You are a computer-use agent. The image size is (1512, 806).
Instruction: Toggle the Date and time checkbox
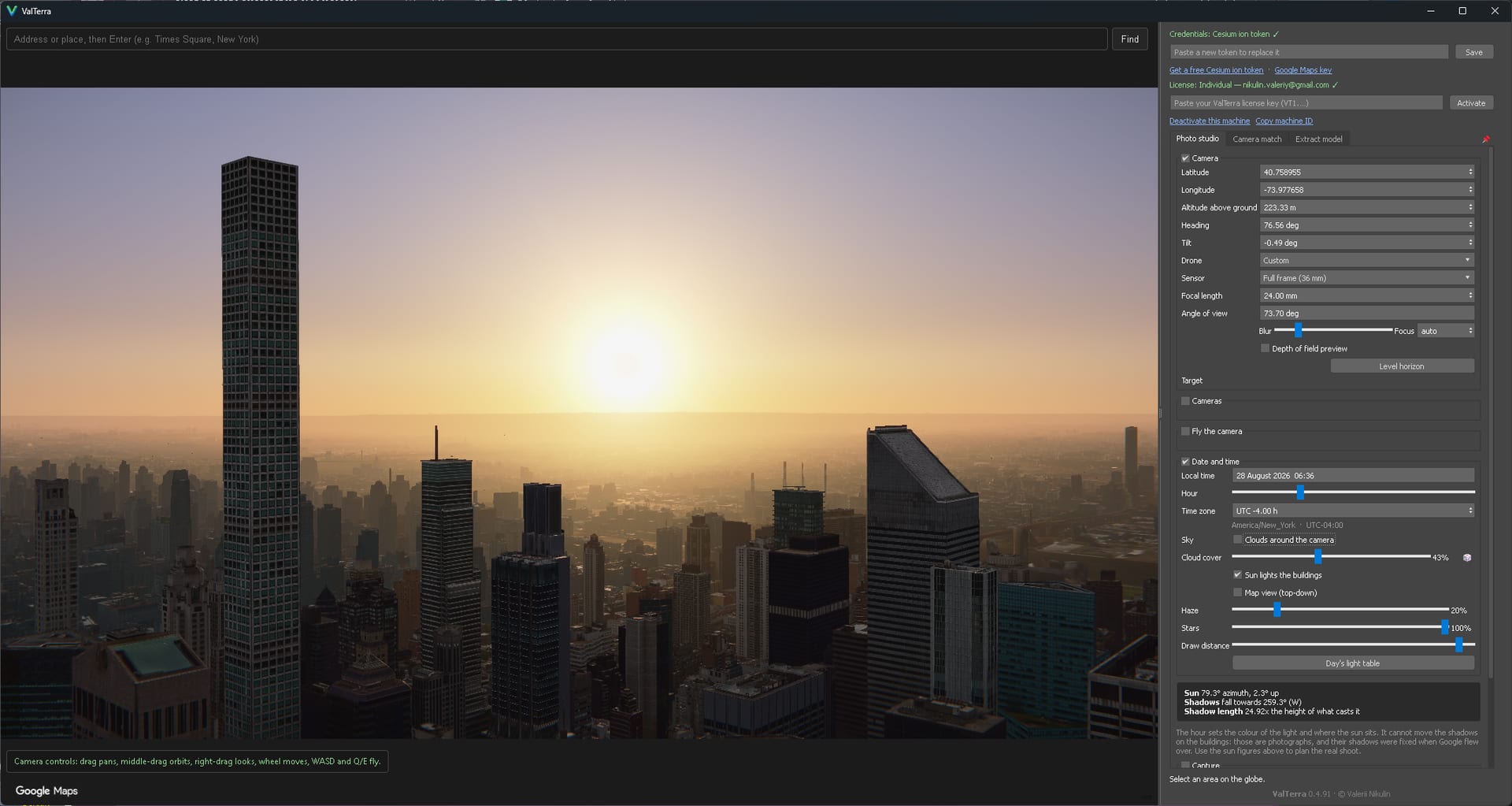click(x=1185, y=462)
